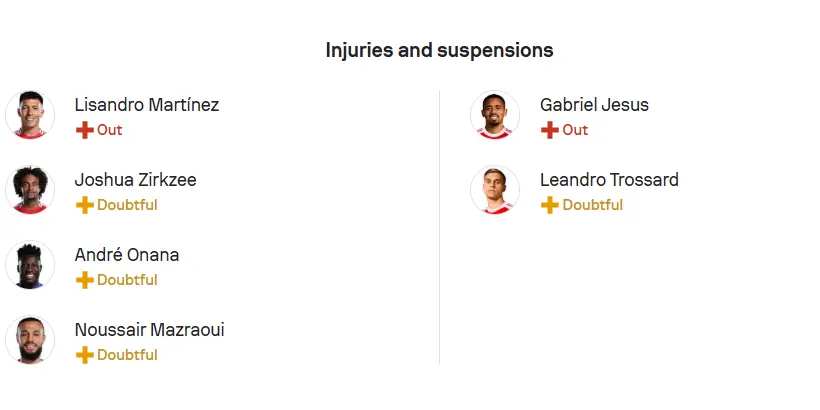Click Joshua Zirkzee's player avatar
820x410 pixels.
click(x=30, y=190)
